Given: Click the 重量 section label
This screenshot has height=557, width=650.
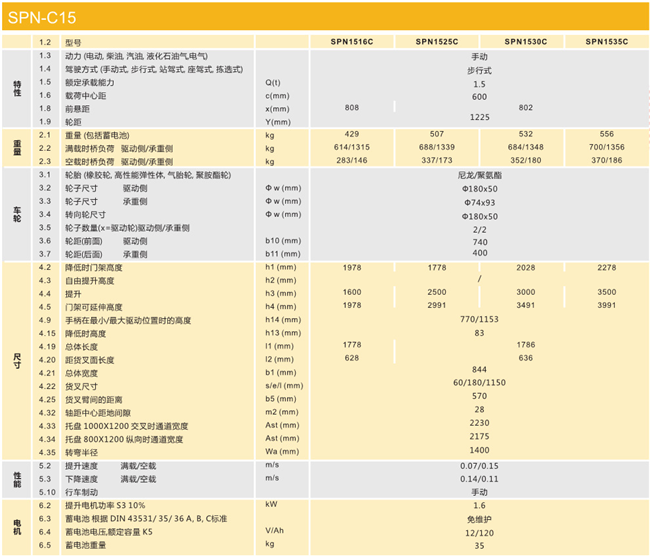Looking at the screenshot, I should [x=15, y=147].
